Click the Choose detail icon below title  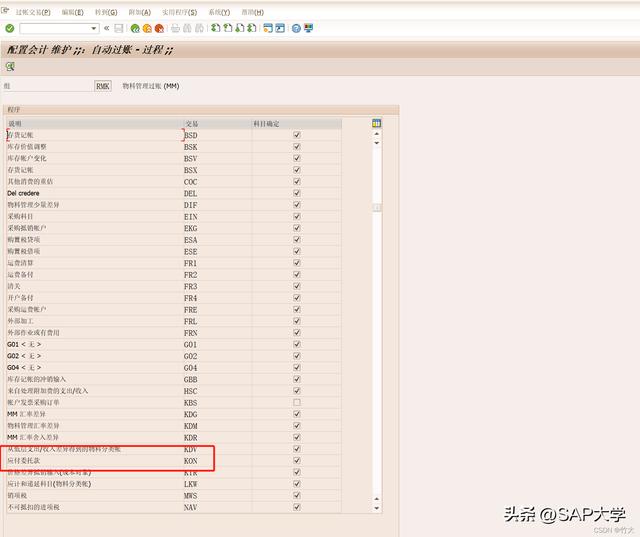tap(10, 66)
